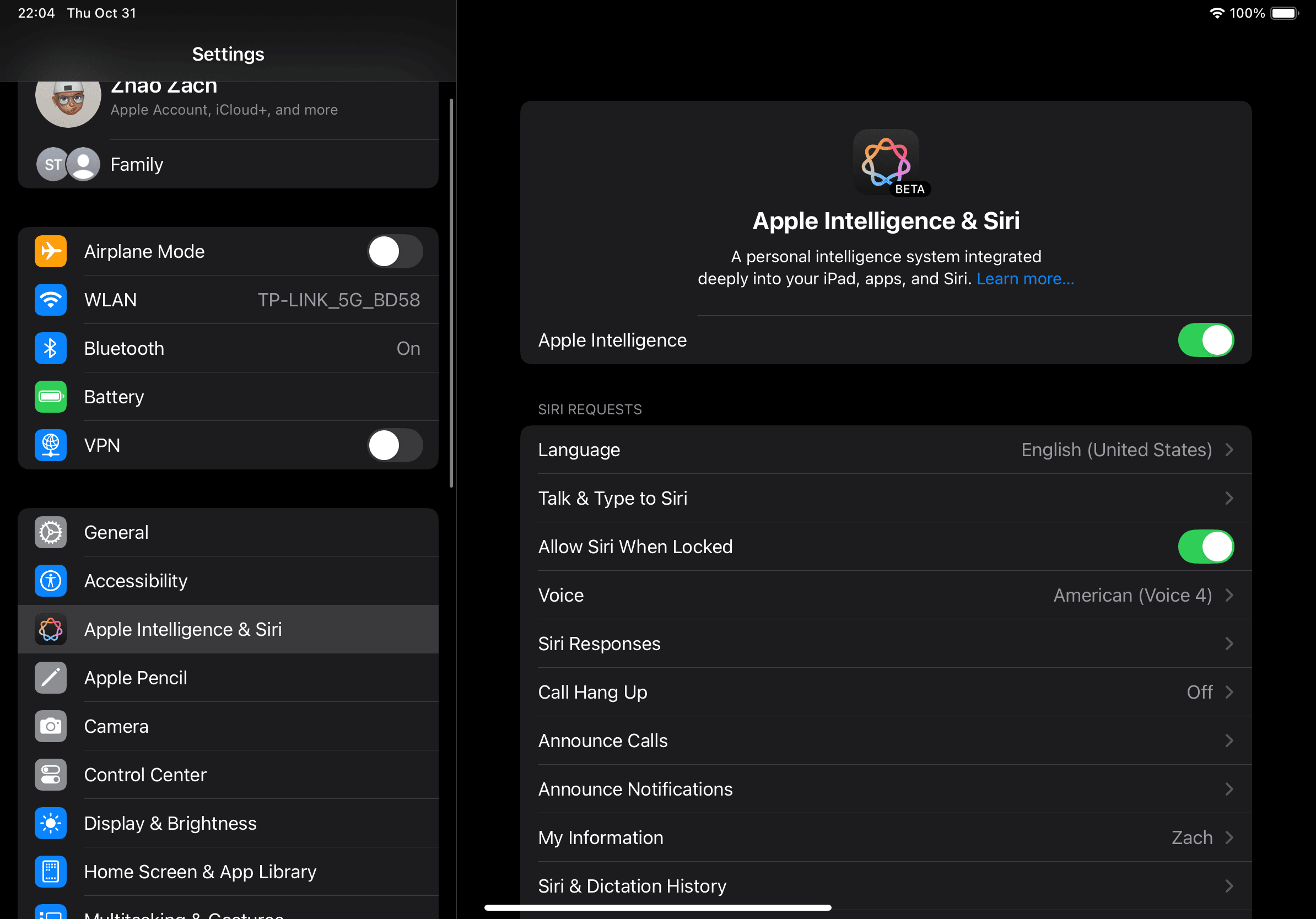Enable Airplane Mode toggle
This screenshot has height=919, width=1316.
tap(395, 252)
